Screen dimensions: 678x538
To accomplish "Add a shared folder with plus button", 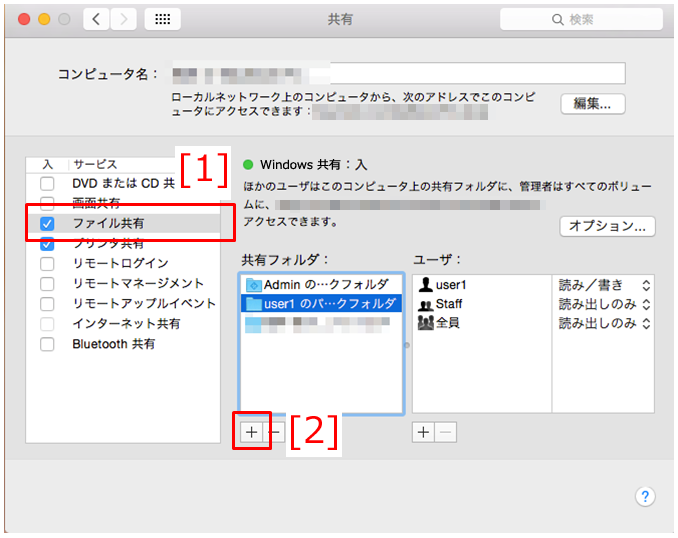I will pos(251,431).
